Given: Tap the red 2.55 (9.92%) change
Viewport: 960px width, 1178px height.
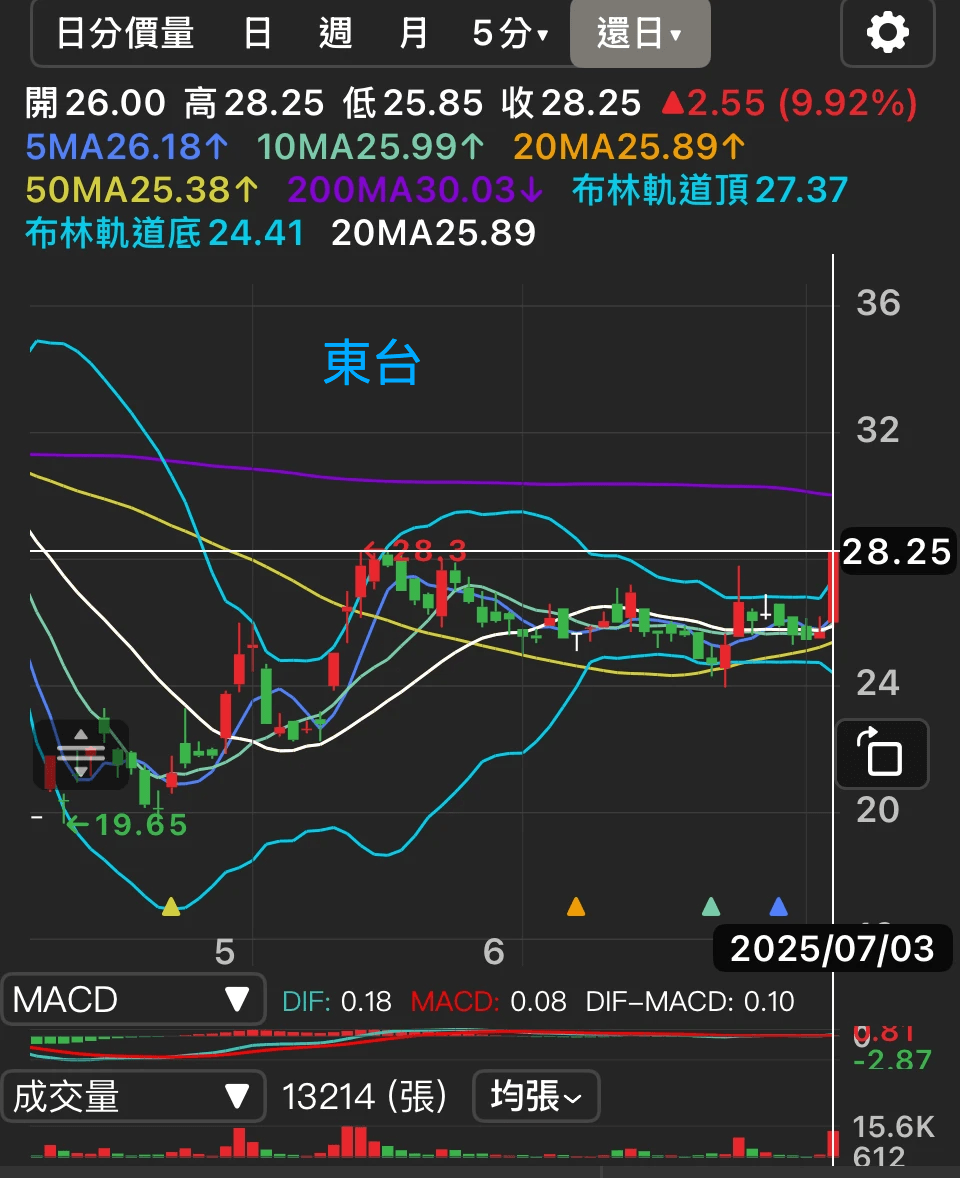Looking at the screenshot, I should tap(789, 103).
